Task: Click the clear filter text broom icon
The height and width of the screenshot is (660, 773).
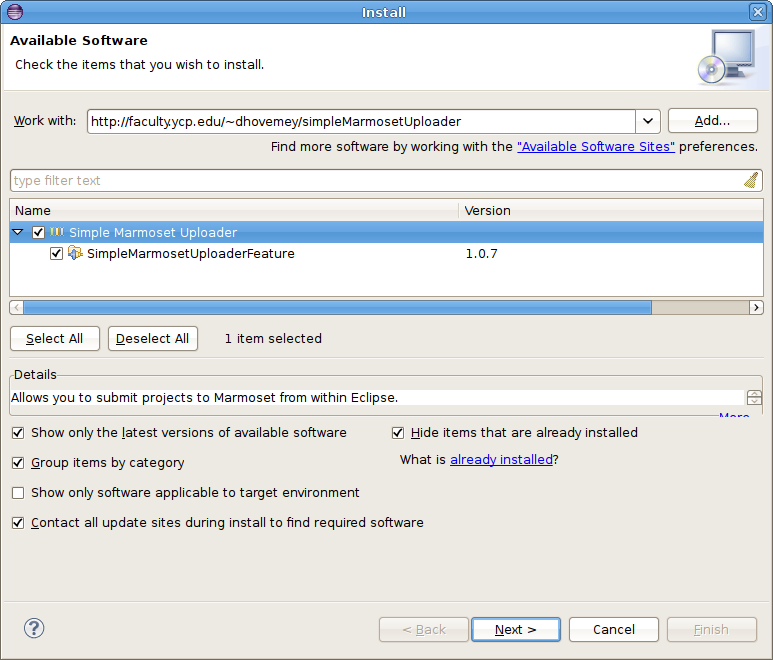Action: tap(751, 181)
